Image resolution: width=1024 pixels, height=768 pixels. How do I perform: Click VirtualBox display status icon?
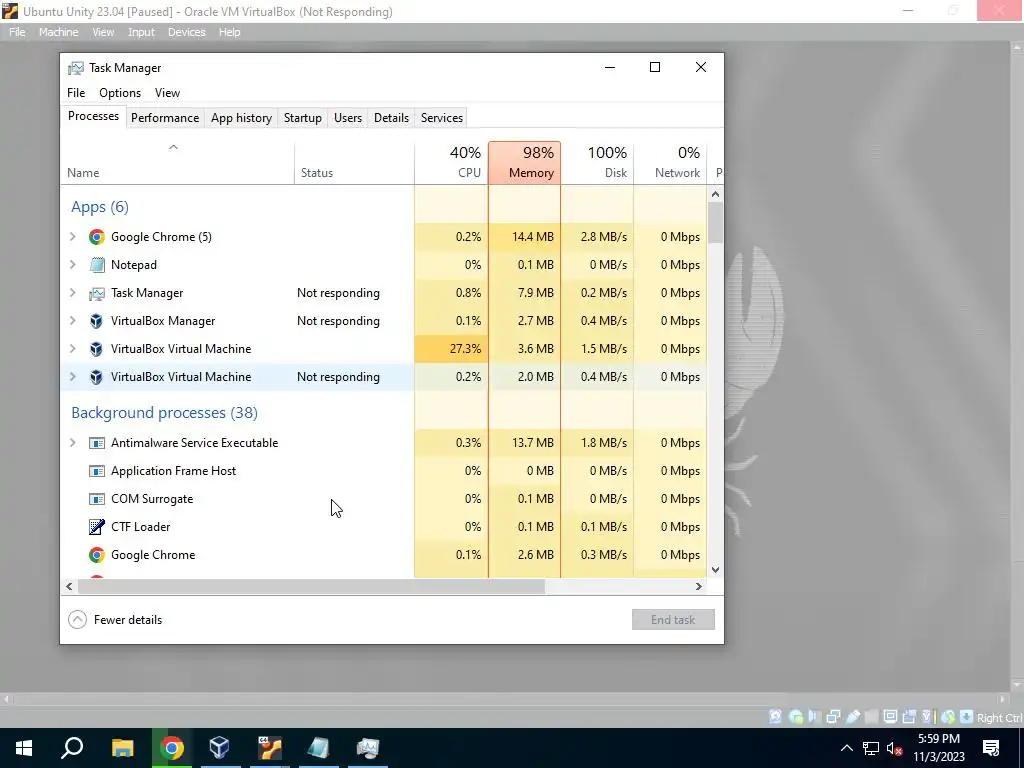(890, 717)
